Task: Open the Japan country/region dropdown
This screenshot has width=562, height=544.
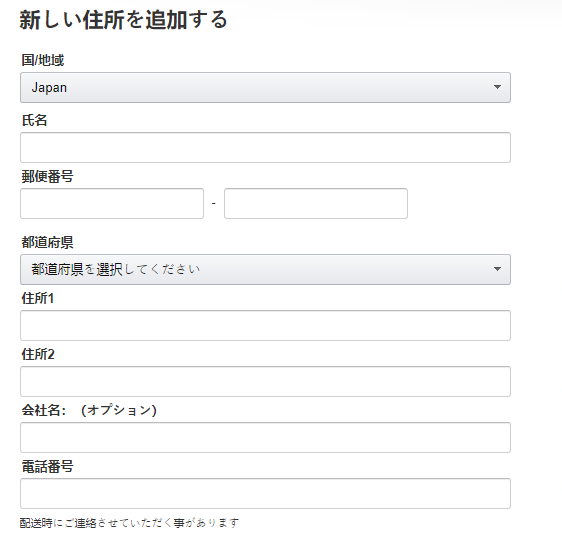Action: pyautogui.click(x=265, y=87)
